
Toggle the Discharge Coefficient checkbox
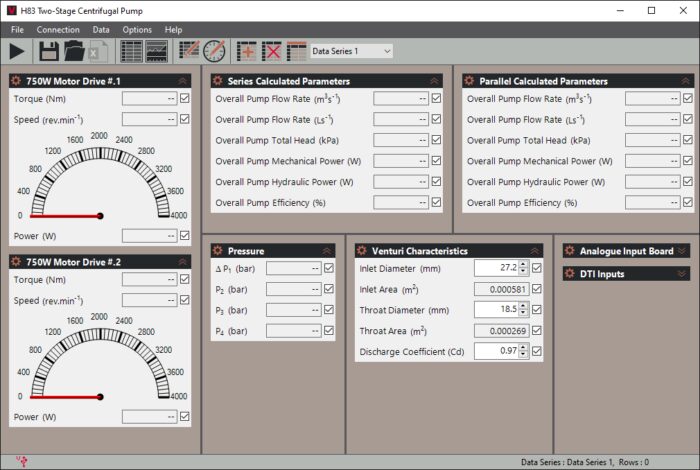537,351
